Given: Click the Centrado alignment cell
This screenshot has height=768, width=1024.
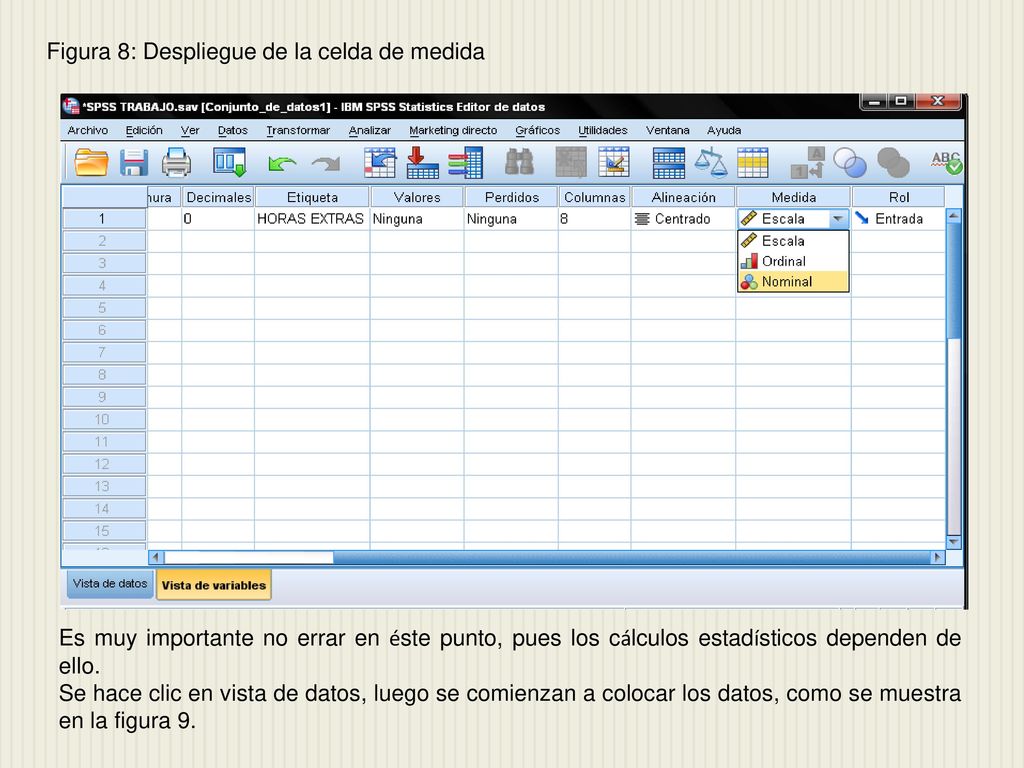Looking at the screenshot, I should (x=683, y=219).
